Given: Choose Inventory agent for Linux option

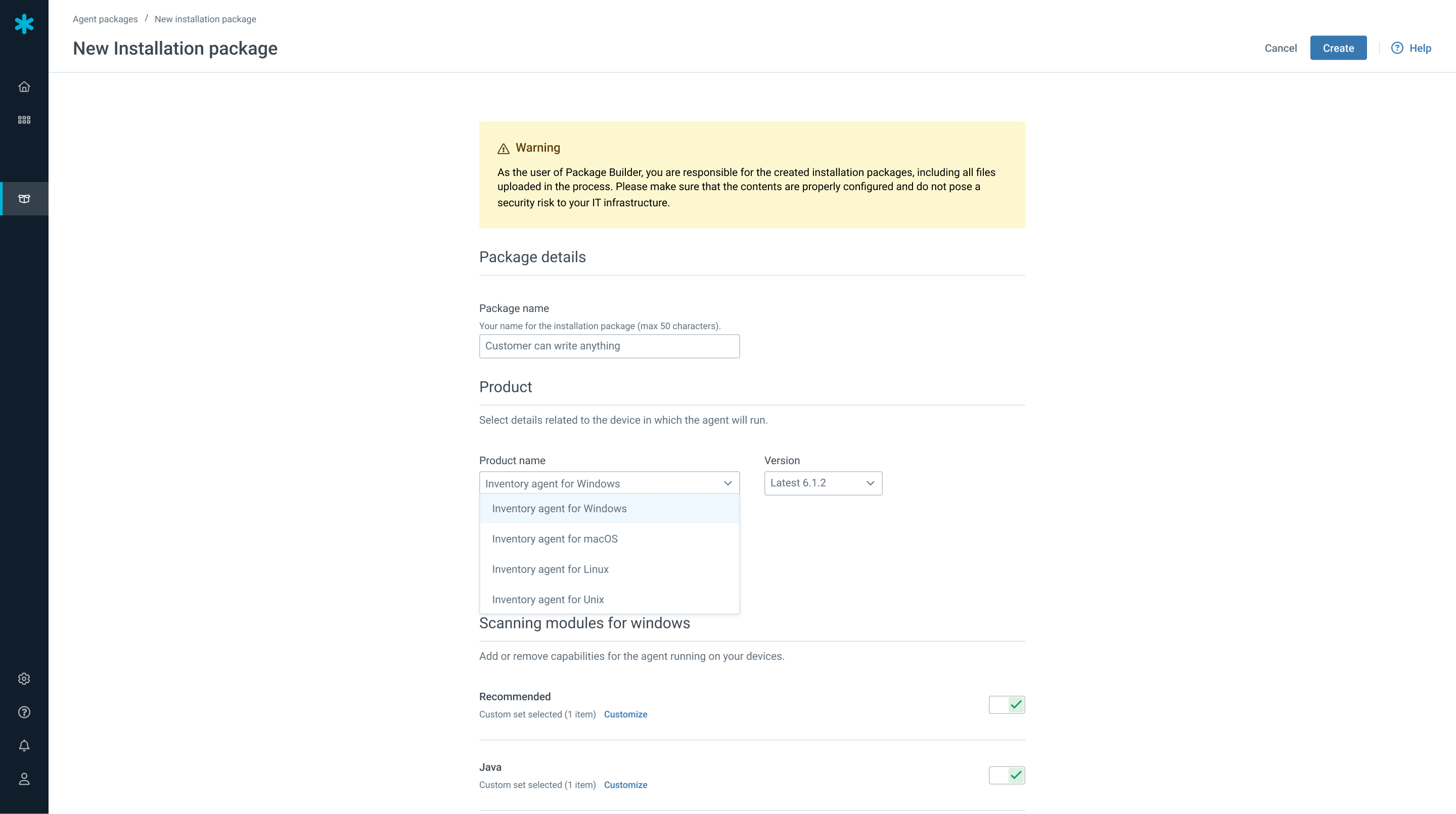Looking at the screenshot, I should coord(550,569).
